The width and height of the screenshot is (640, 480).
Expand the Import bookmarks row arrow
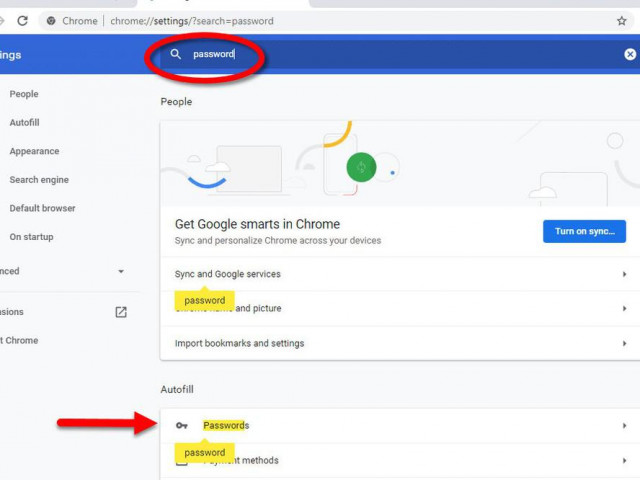point(624,343)
